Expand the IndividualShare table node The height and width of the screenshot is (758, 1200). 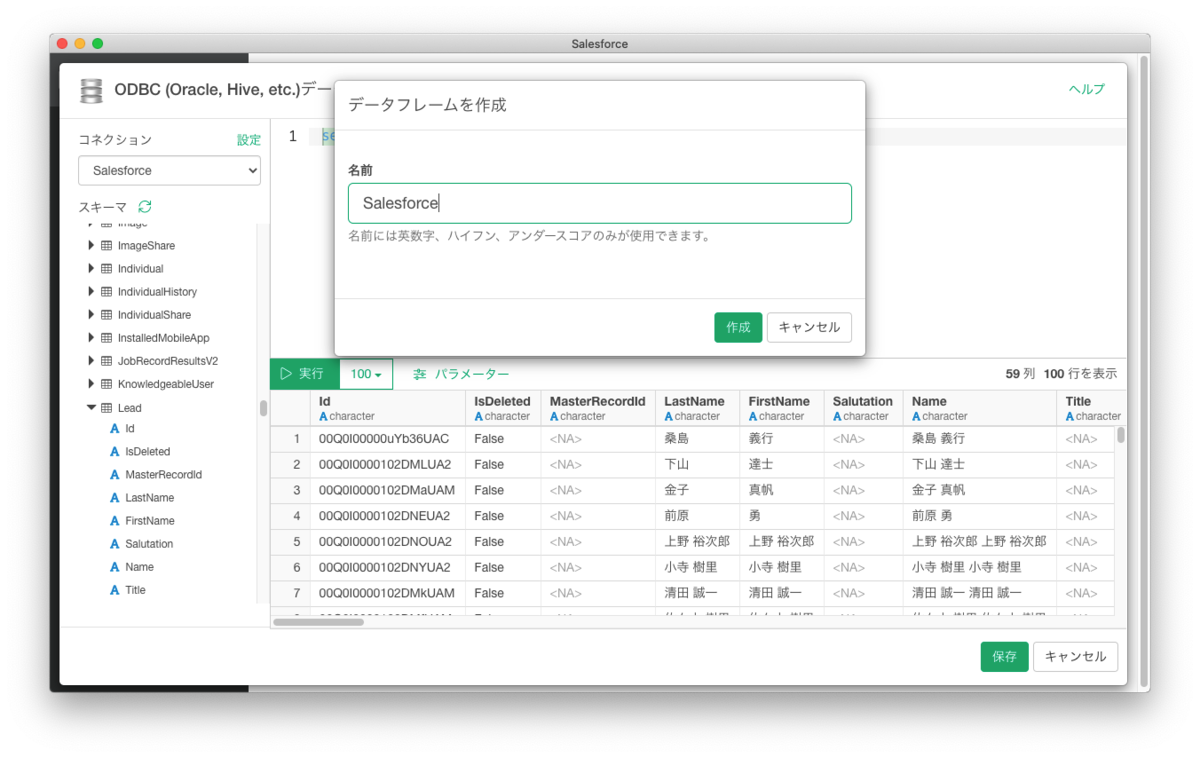(91, 315)
